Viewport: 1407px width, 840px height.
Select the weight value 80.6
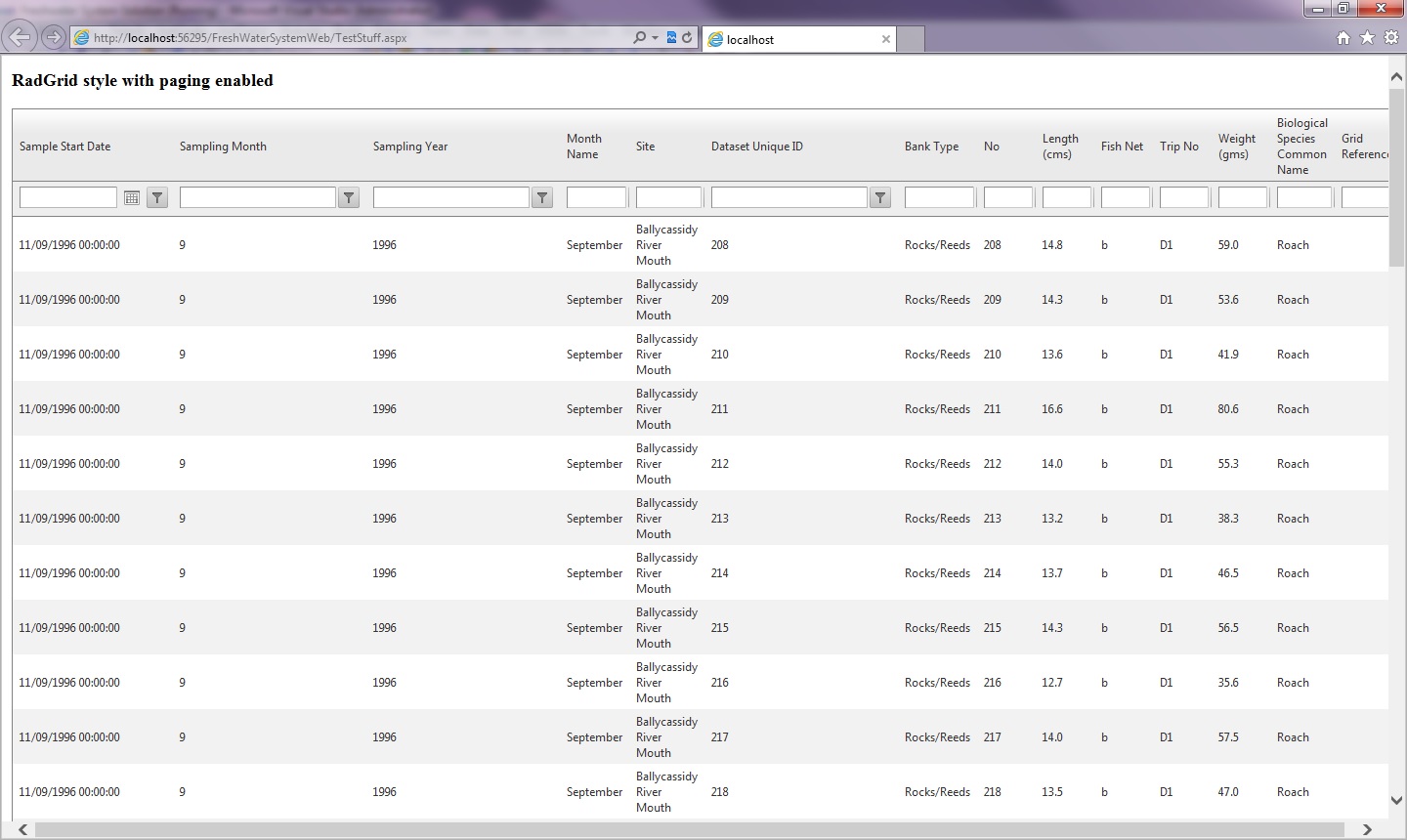tap(1228, 409)
